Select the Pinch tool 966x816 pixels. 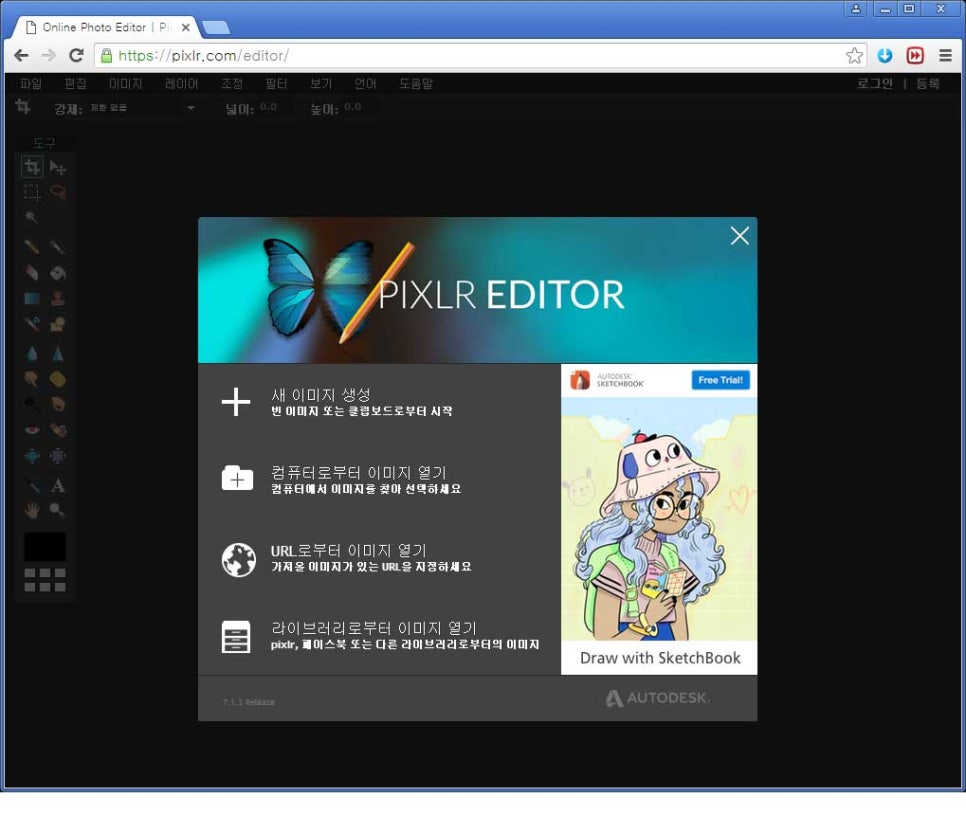58,456
